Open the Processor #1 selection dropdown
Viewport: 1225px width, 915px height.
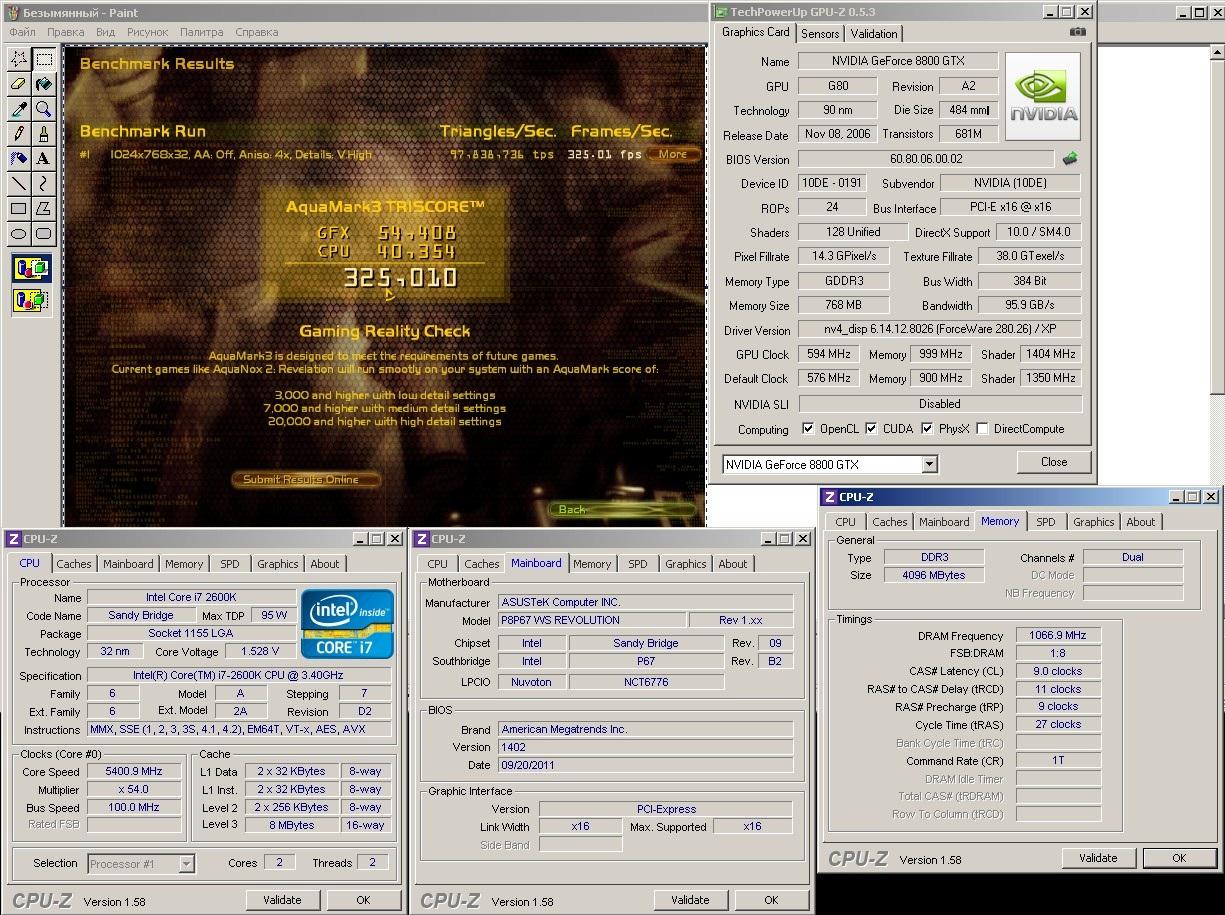[x=187, y=864]
